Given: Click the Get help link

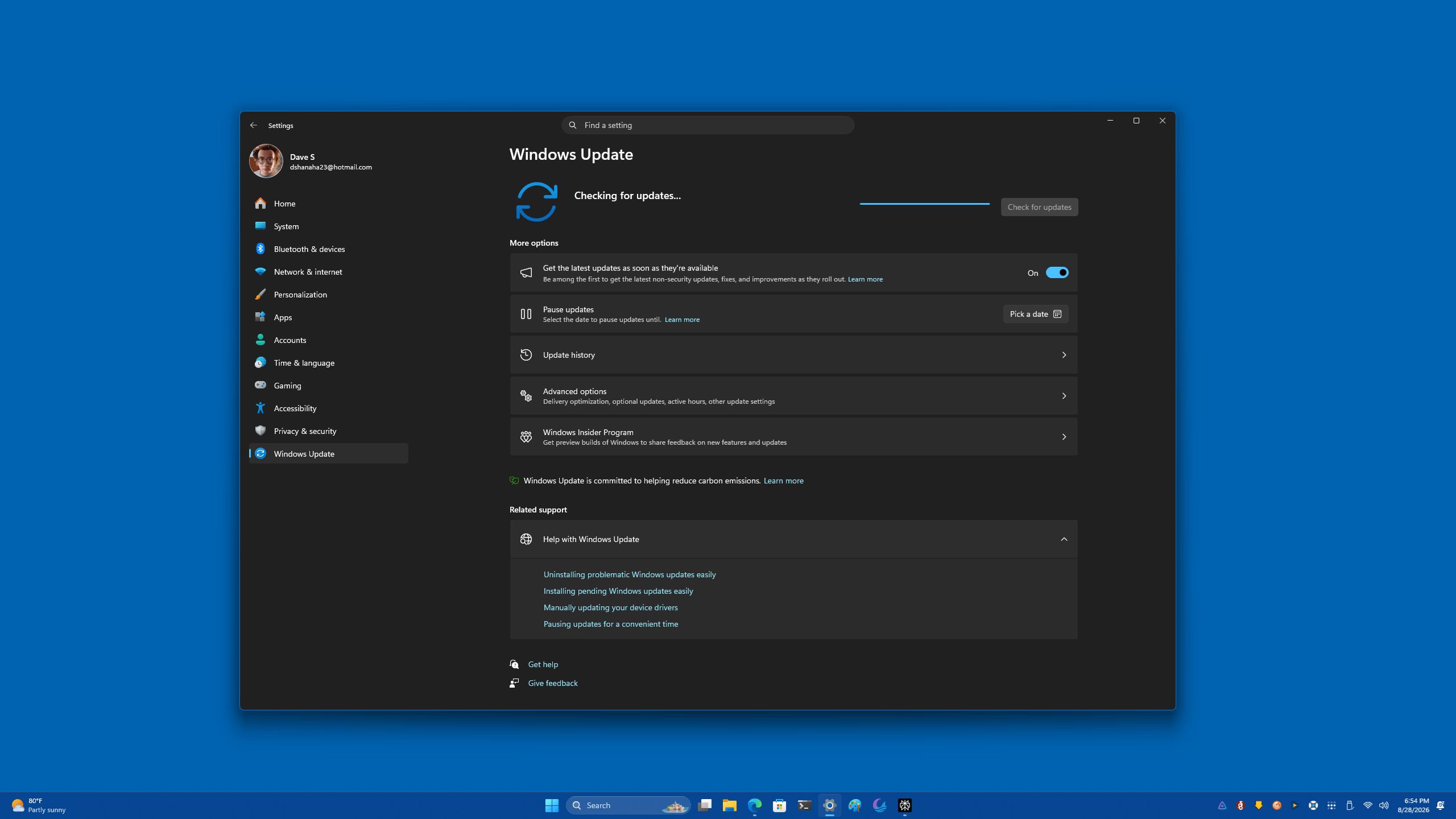Looking at the screenshot, I should 543,664.
